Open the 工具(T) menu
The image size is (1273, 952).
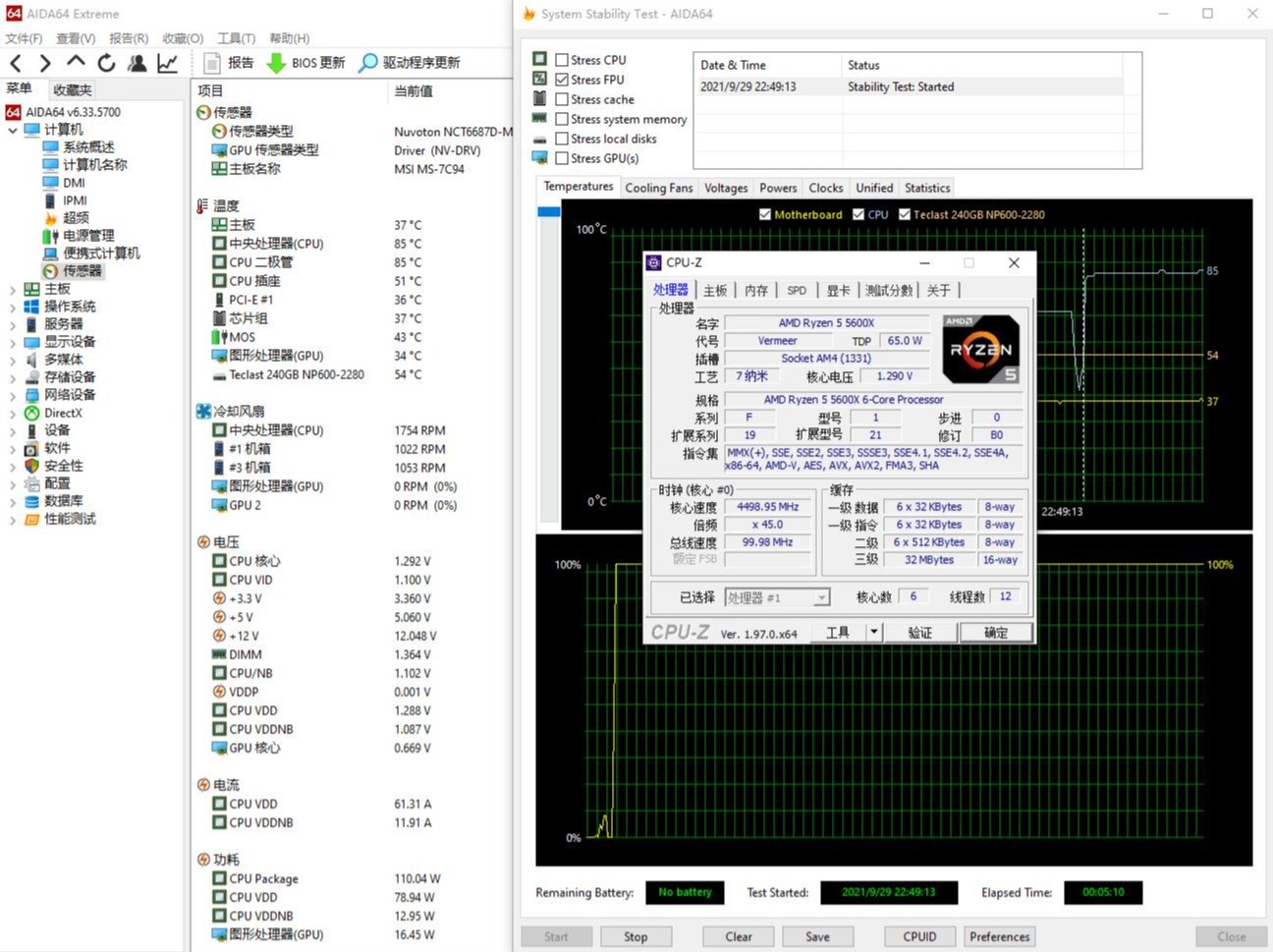coord(236,38)
